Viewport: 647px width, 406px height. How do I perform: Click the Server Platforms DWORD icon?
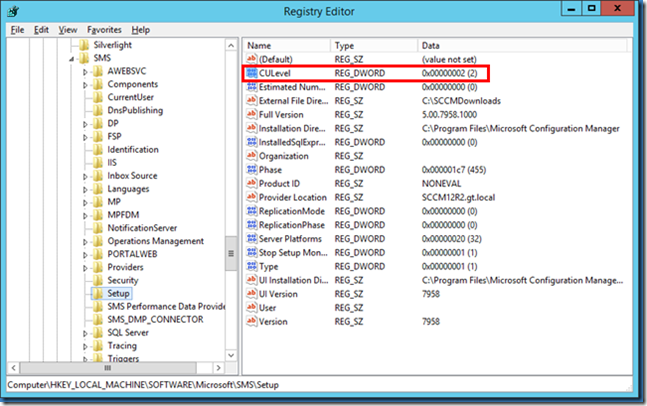[x=252, y=238]
